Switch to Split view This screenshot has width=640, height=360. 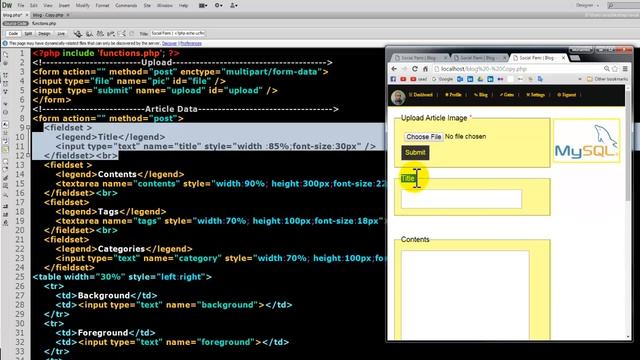pos(28,33)
